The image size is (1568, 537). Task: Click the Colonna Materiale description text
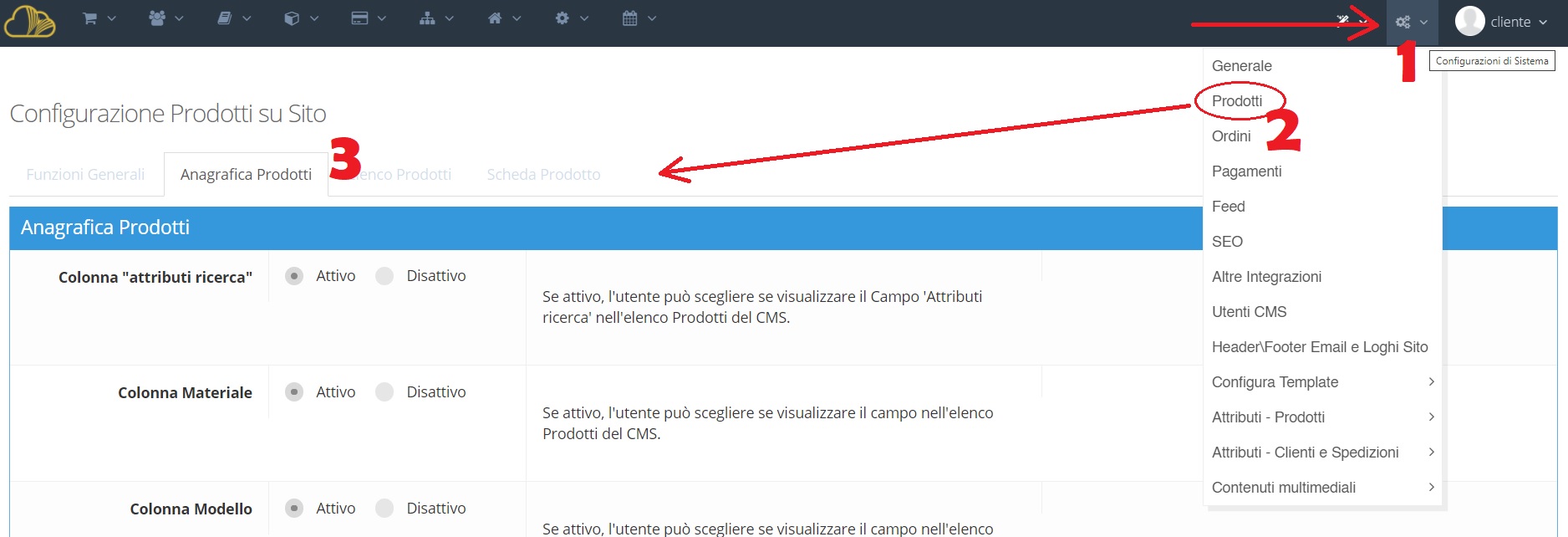tap(767, 423)
